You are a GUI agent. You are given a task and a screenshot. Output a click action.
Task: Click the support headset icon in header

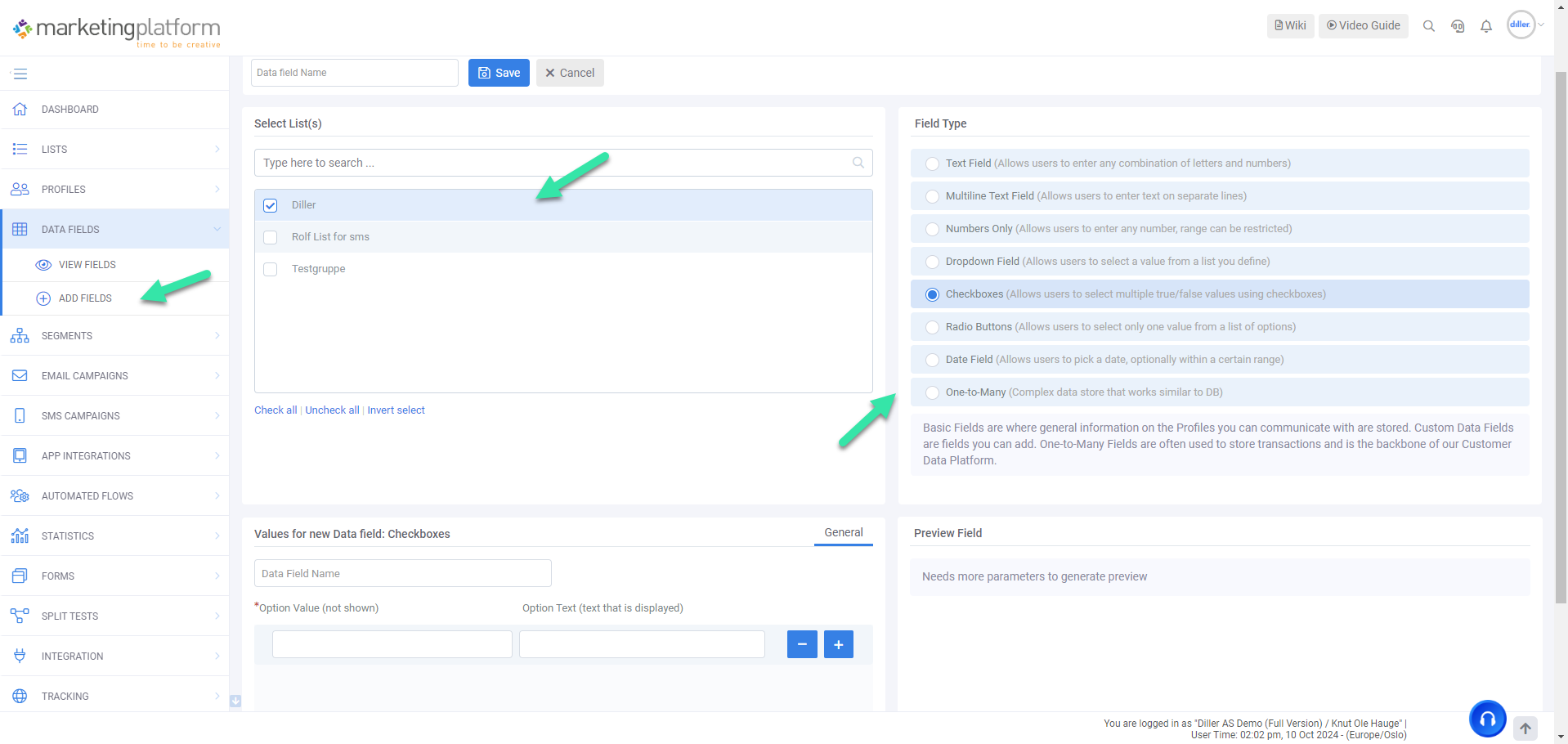(1457, 26)
